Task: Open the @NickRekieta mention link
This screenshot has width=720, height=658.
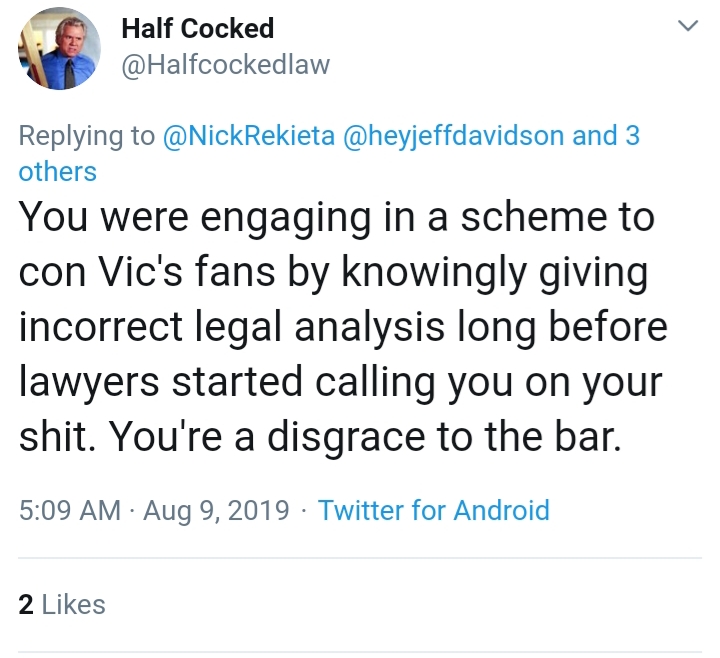Action: tap(248, 136)
